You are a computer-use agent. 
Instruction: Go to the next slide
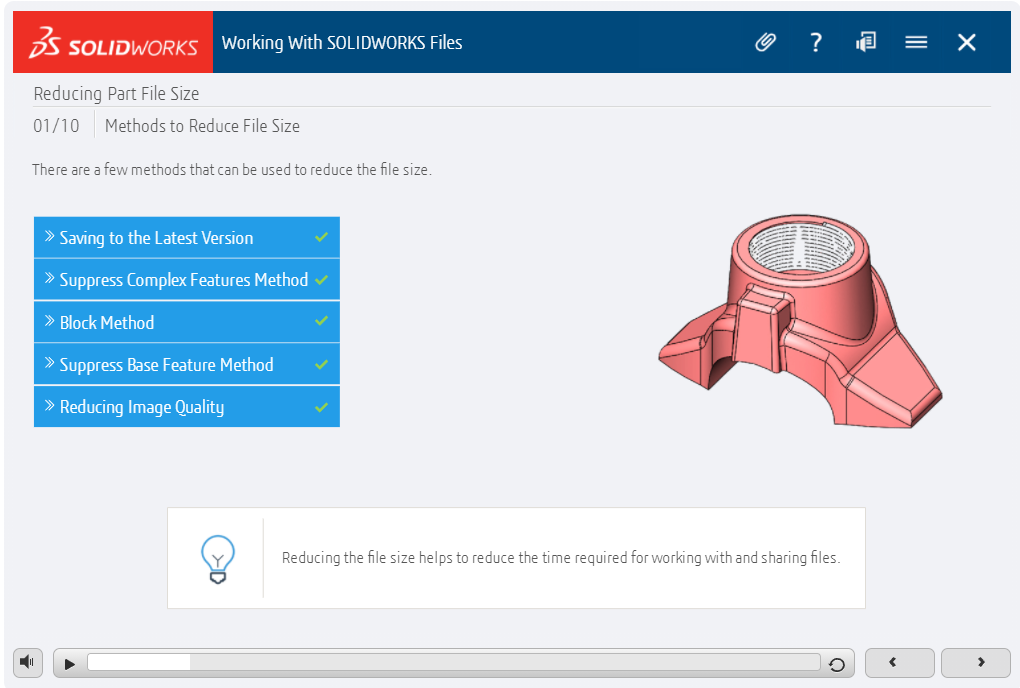coord(975,663)
